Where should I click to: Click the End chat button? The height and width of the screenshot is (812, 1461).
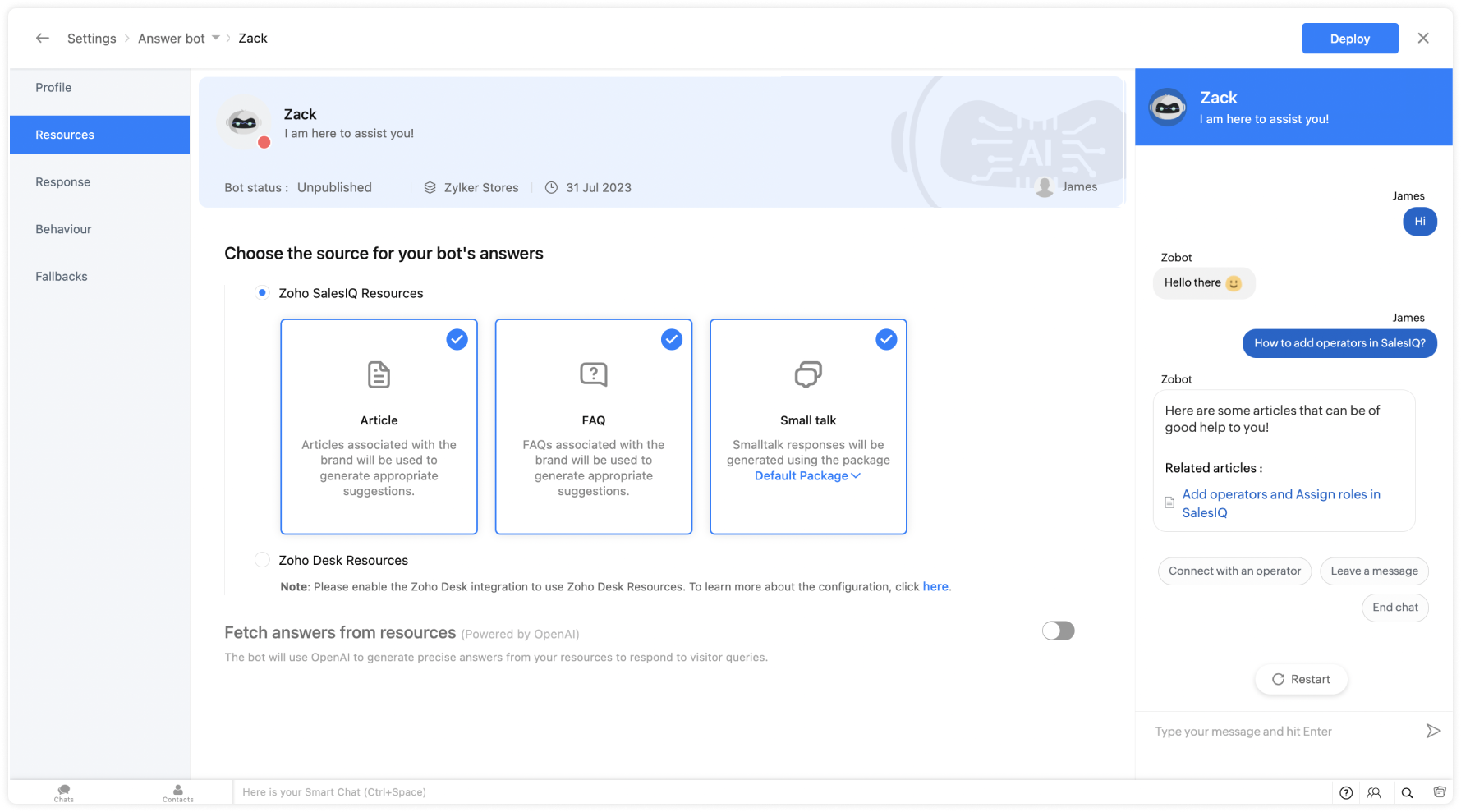point(1394,608)
